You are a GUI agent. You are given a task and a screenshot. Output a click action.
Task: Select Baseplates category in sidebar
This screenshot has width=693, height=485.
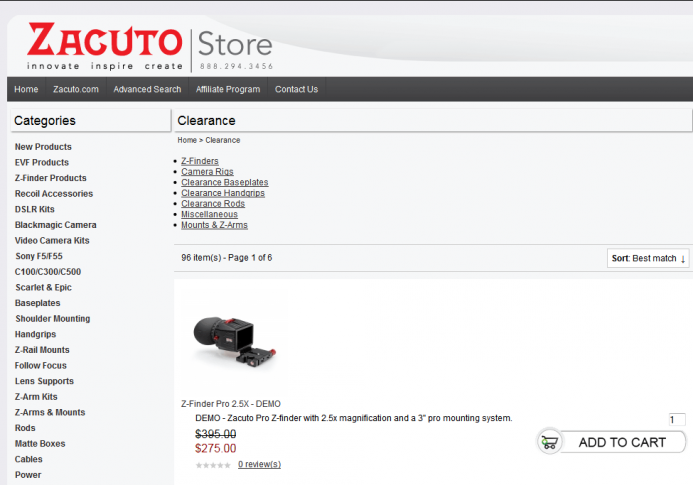[x=37, y=303]
